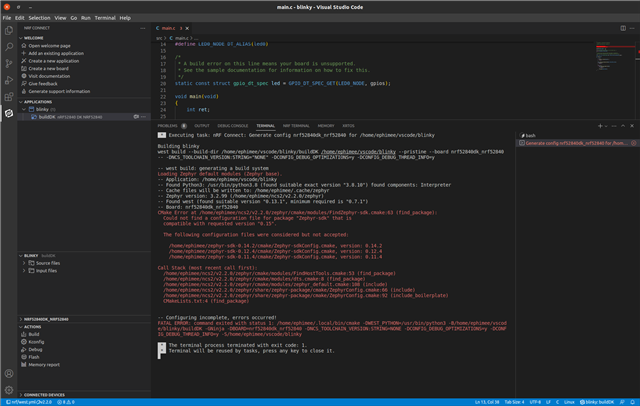Open more actions for buildDK row

[143, 117]
